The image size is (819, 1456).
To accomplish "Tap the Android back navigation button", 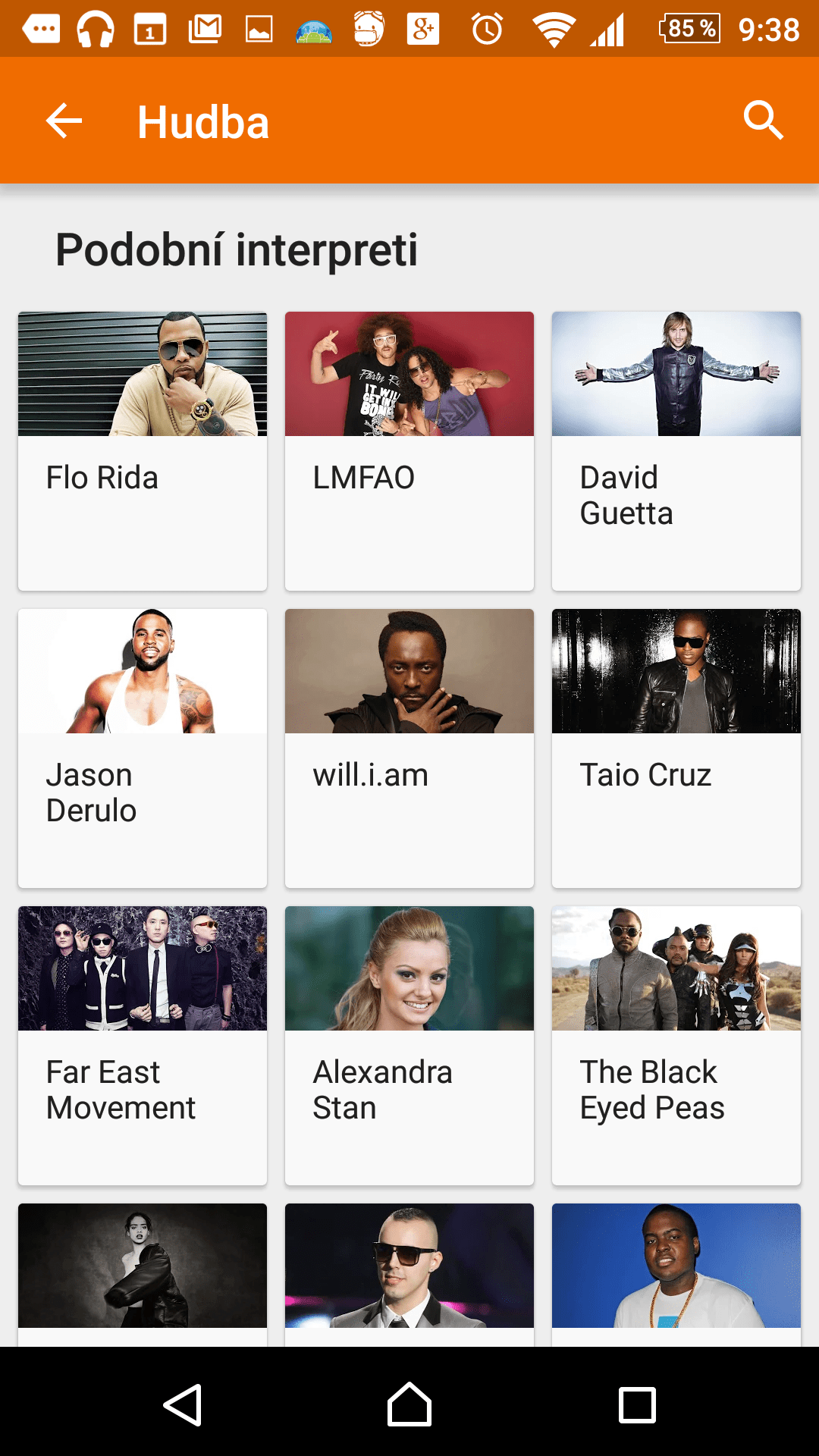I will click(x=183, y=1405).
